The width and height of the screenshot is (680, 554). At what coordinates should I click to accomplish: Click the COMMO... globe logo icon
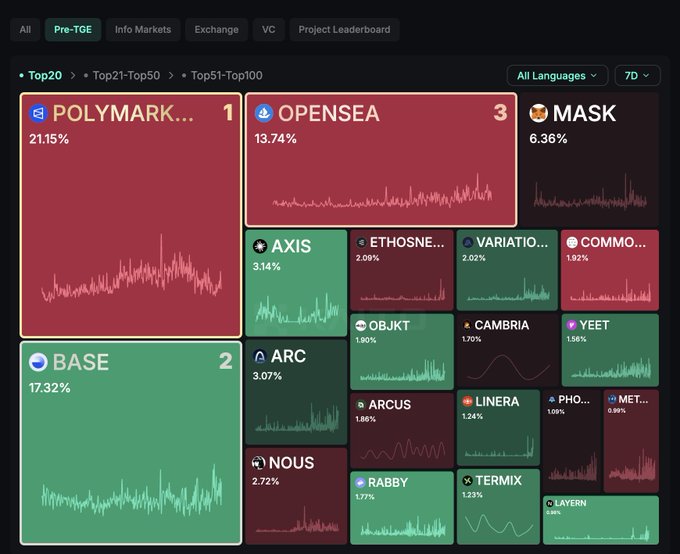572,243
